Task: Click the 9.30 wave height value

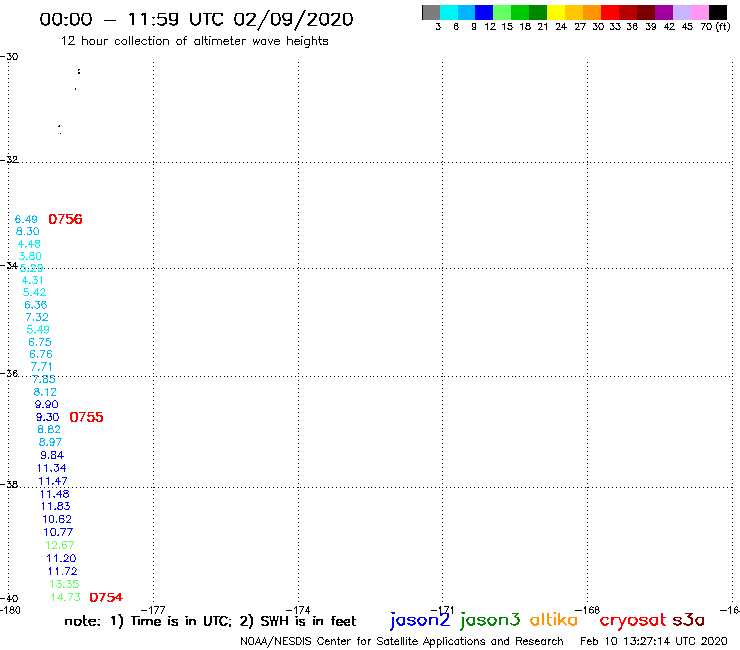Action: click(48, 417)
